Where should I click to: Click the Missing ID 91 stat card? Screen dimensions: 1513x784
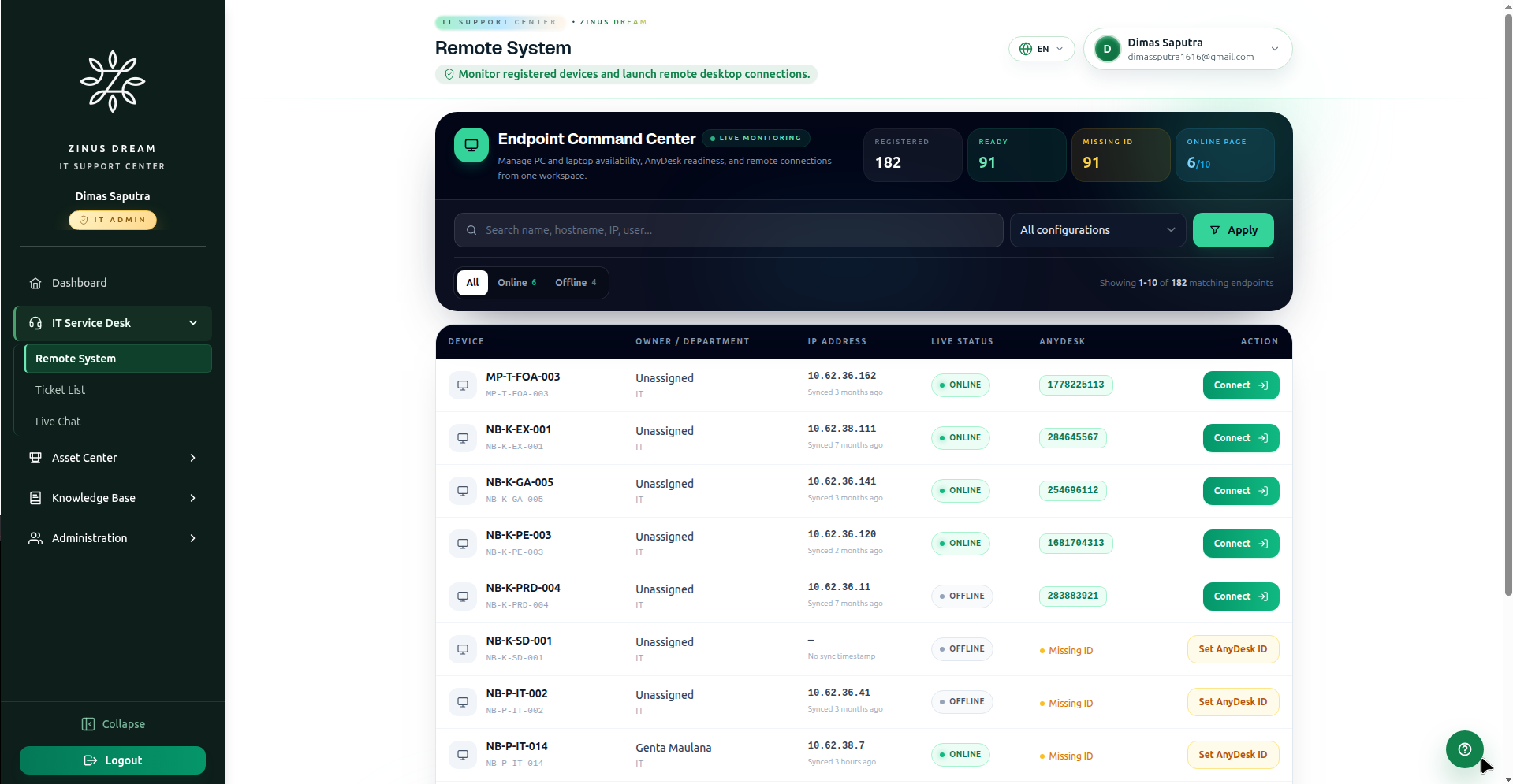1121,155
